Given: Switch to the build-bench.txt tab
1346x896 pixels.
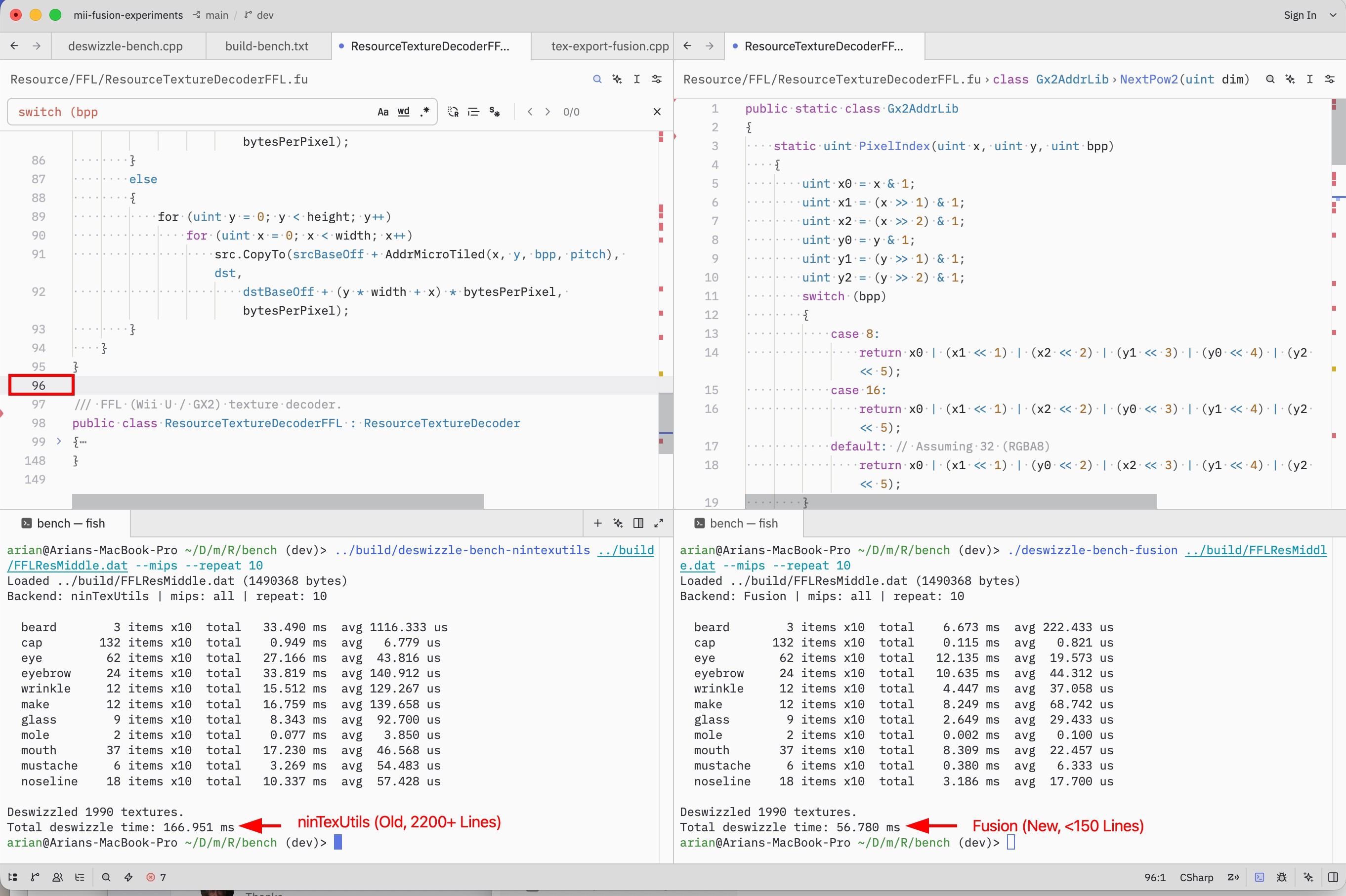Looking at the screenshot, I should click(267, 46).
